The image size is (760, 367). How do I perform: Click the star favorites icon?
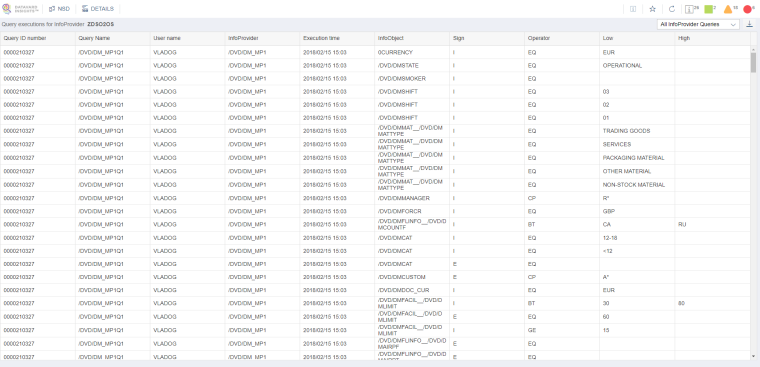tap(652, 9)
